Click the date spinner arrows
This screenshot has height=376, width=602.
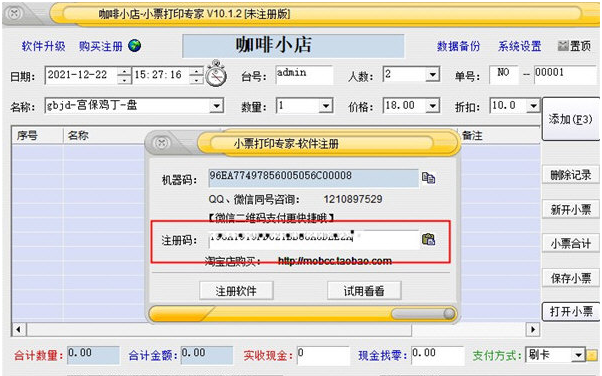click(124, 75)
